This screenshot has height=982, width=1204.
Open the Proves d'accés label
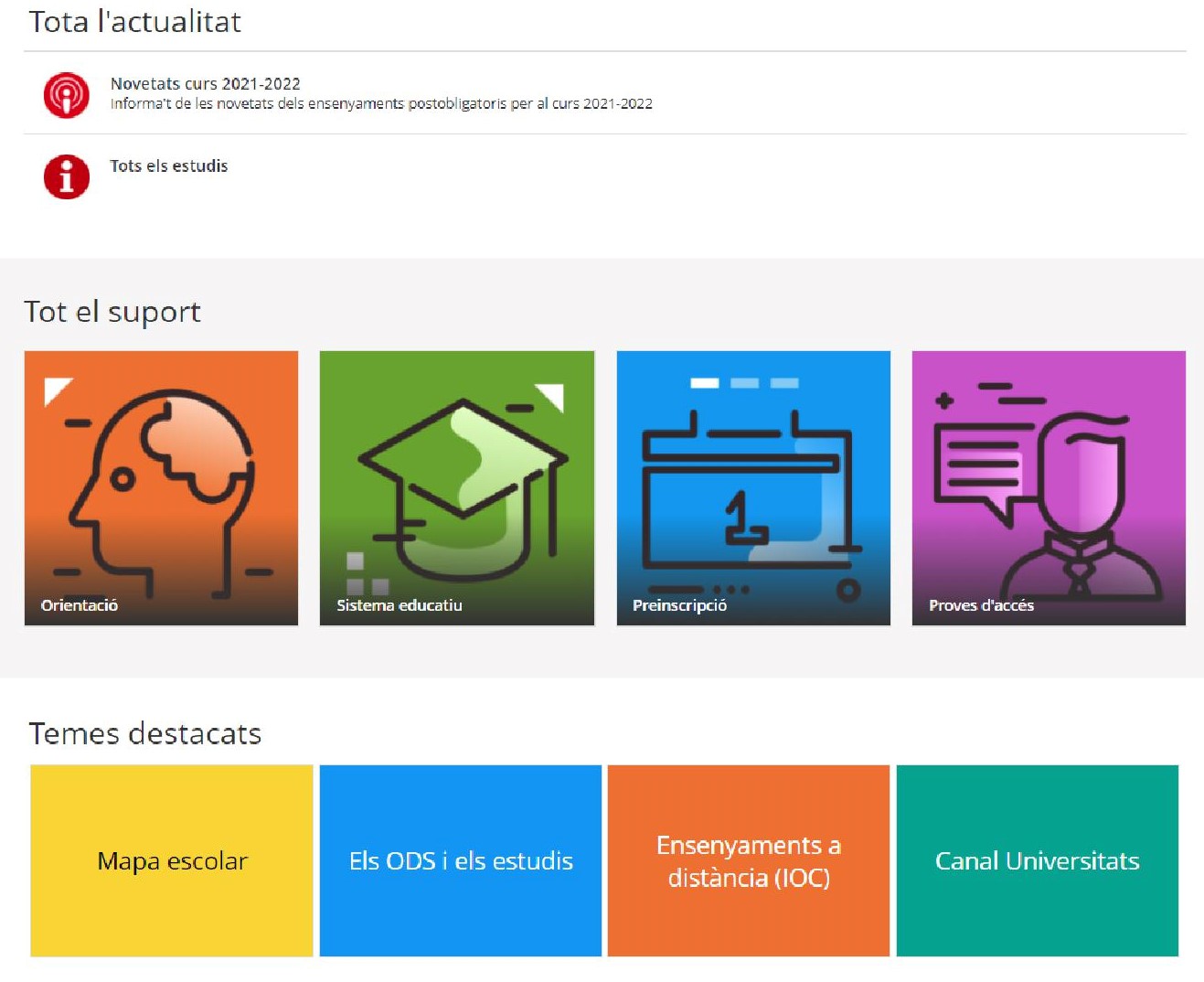[x=981, y=605]
